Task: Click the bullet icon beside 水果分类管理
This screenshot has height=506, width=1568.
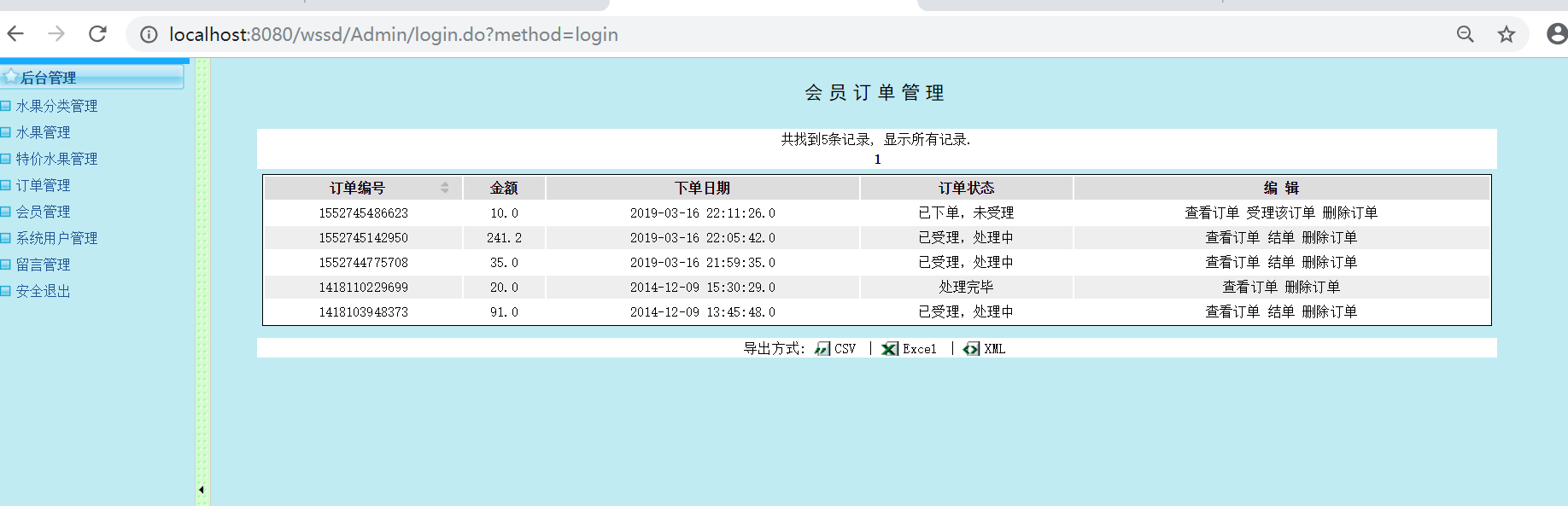Action: 5,106
